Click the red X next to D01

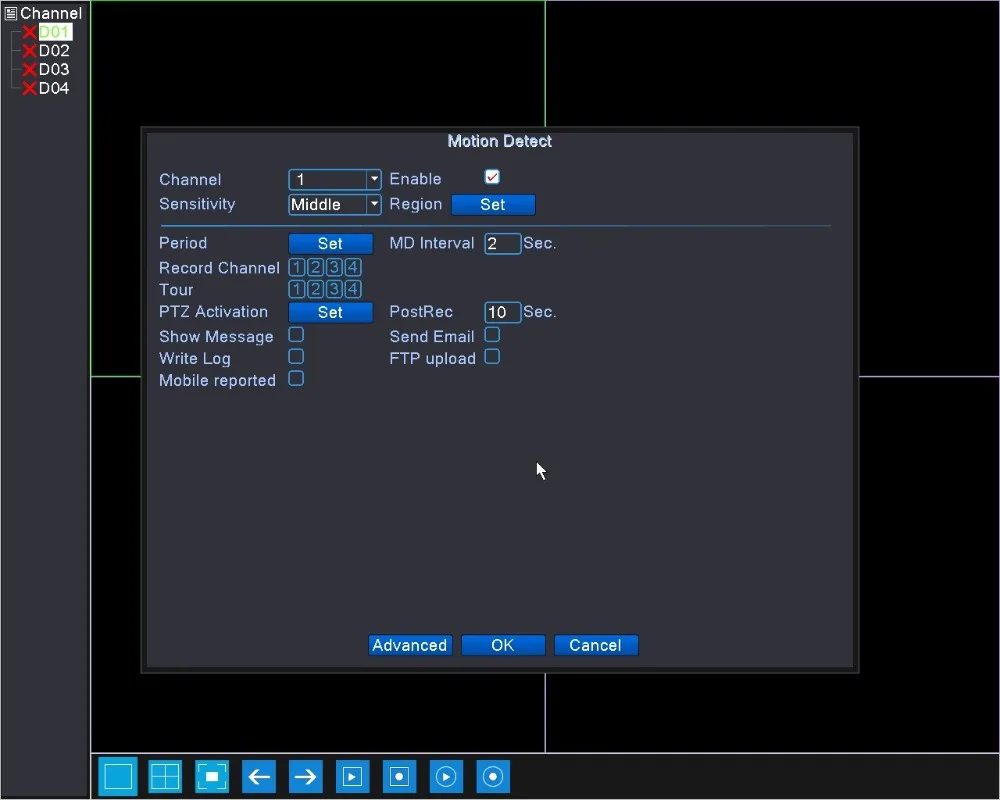coord(29,32)
